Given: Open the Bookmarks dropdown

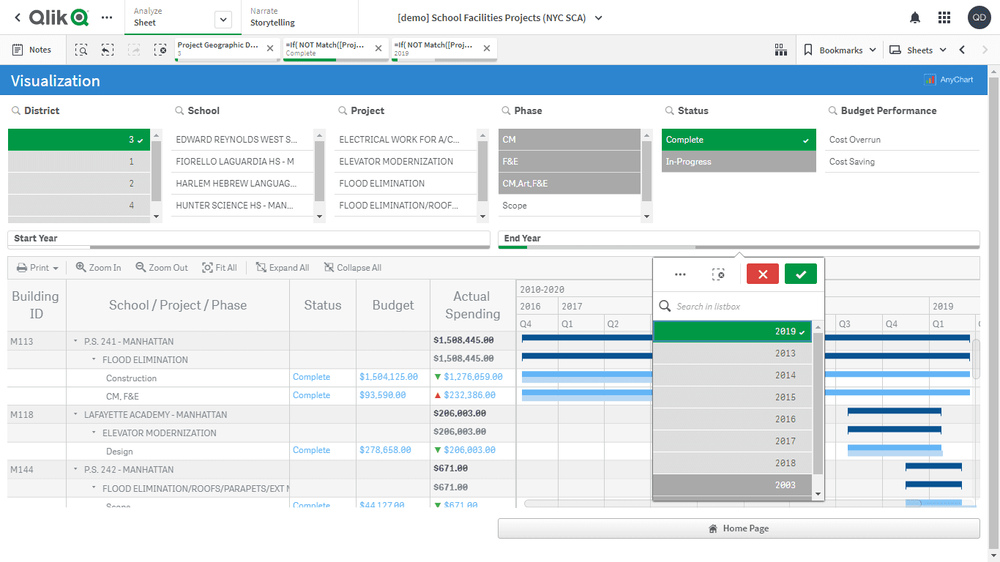Looking at the screenshot, I should tap(840, 50).
